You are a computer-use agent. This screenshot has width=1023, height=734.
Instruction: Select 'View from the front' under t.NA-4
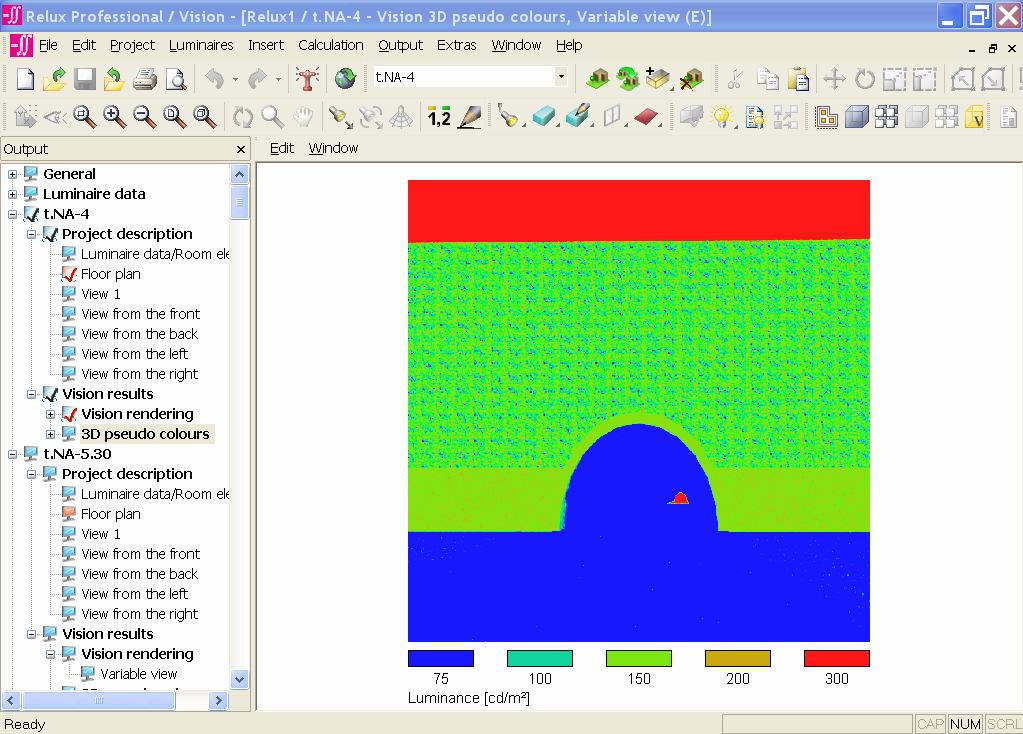click(x=140, y=314)
